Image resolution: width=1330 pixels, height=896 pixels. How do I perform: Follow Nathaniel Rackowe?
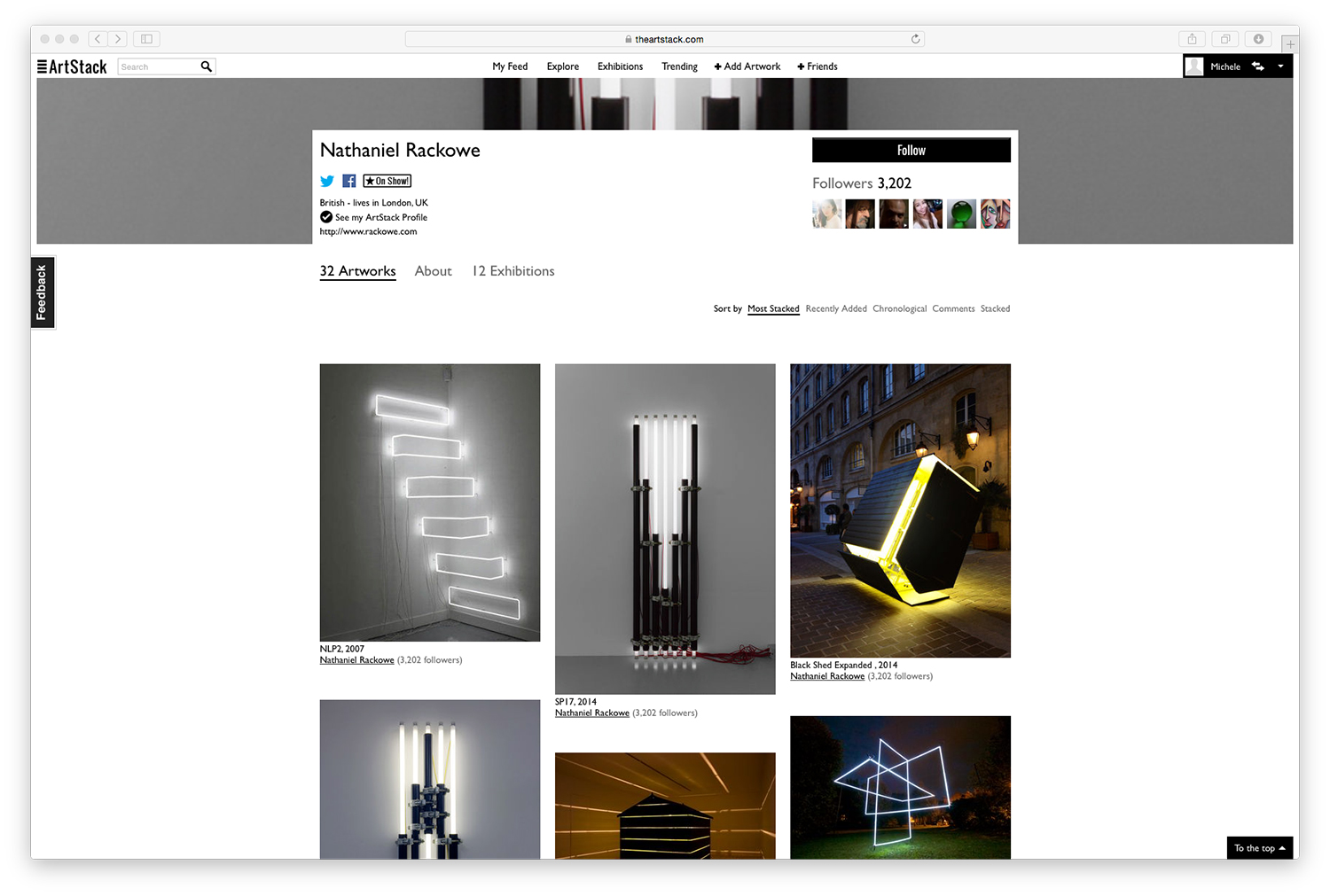[911, 150]
